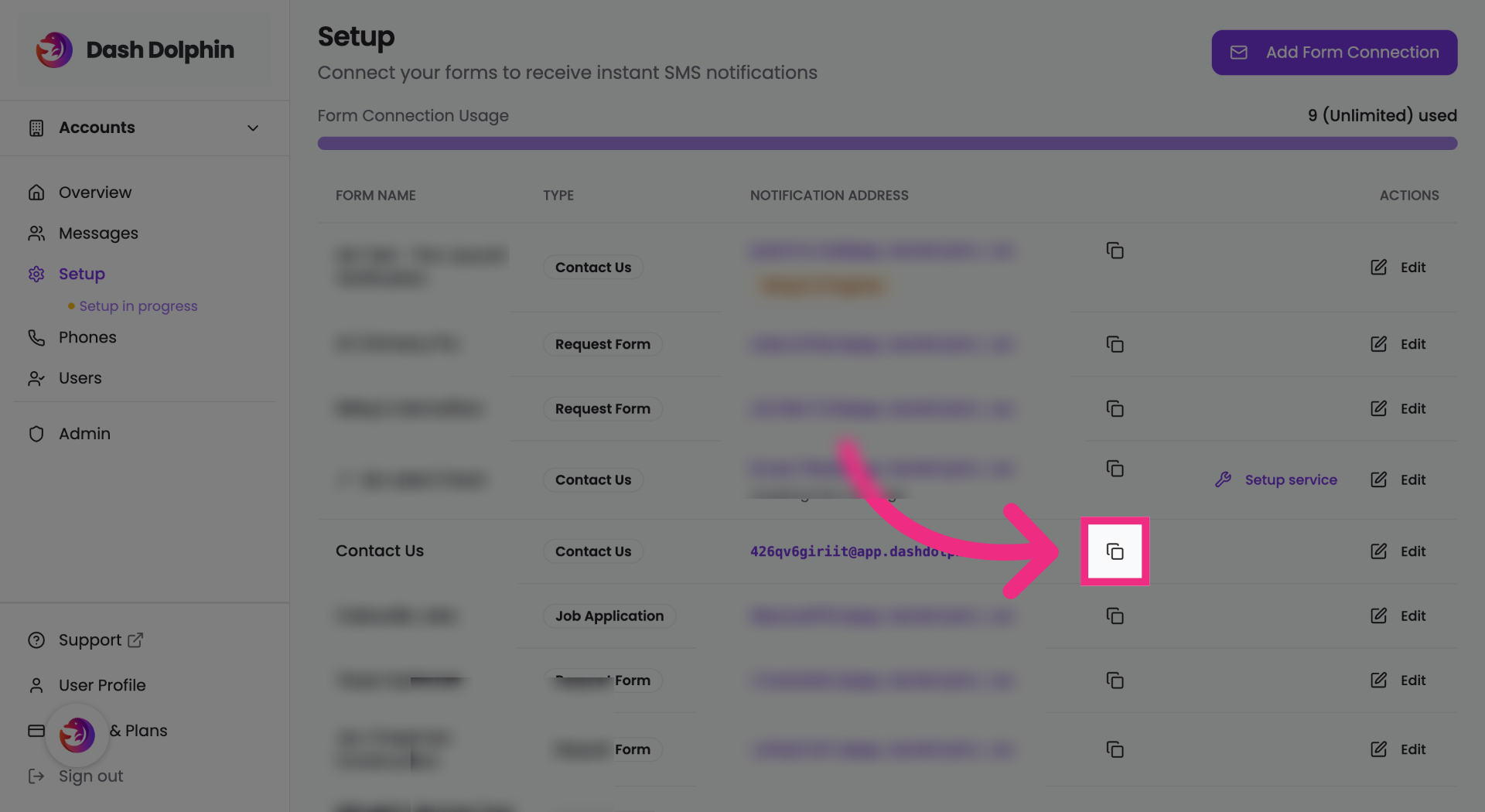The image size is (1485, 812).
Task: Open User Profile page
Action: 102,685
